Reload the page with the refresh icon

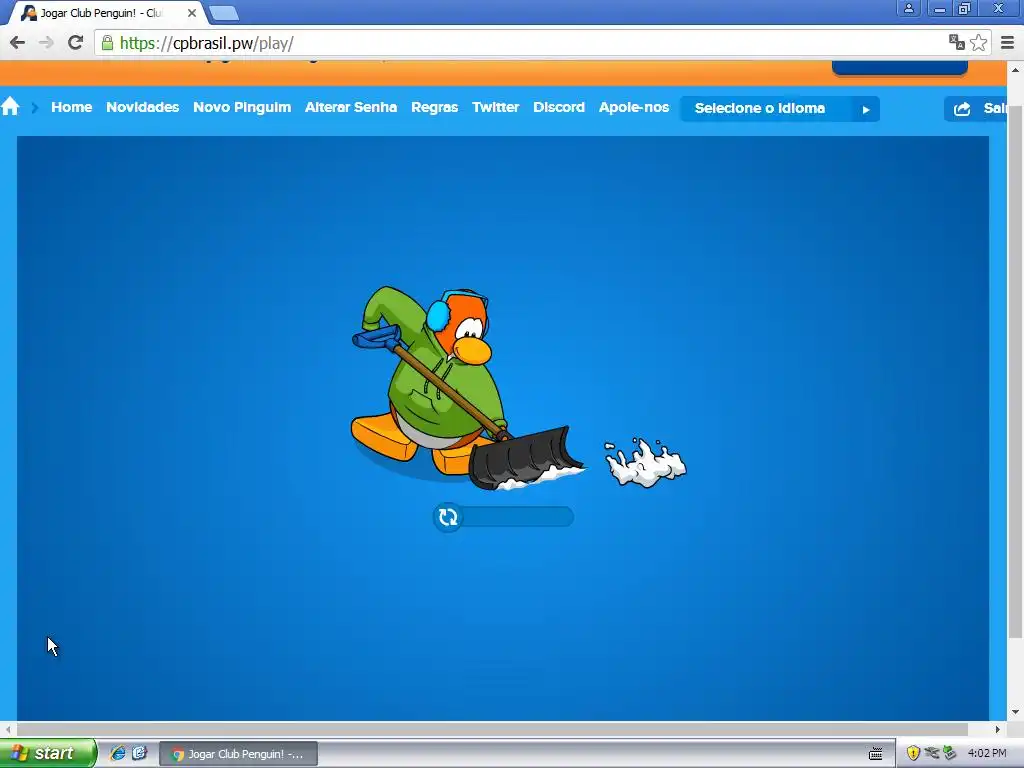(x=76, y=43)
